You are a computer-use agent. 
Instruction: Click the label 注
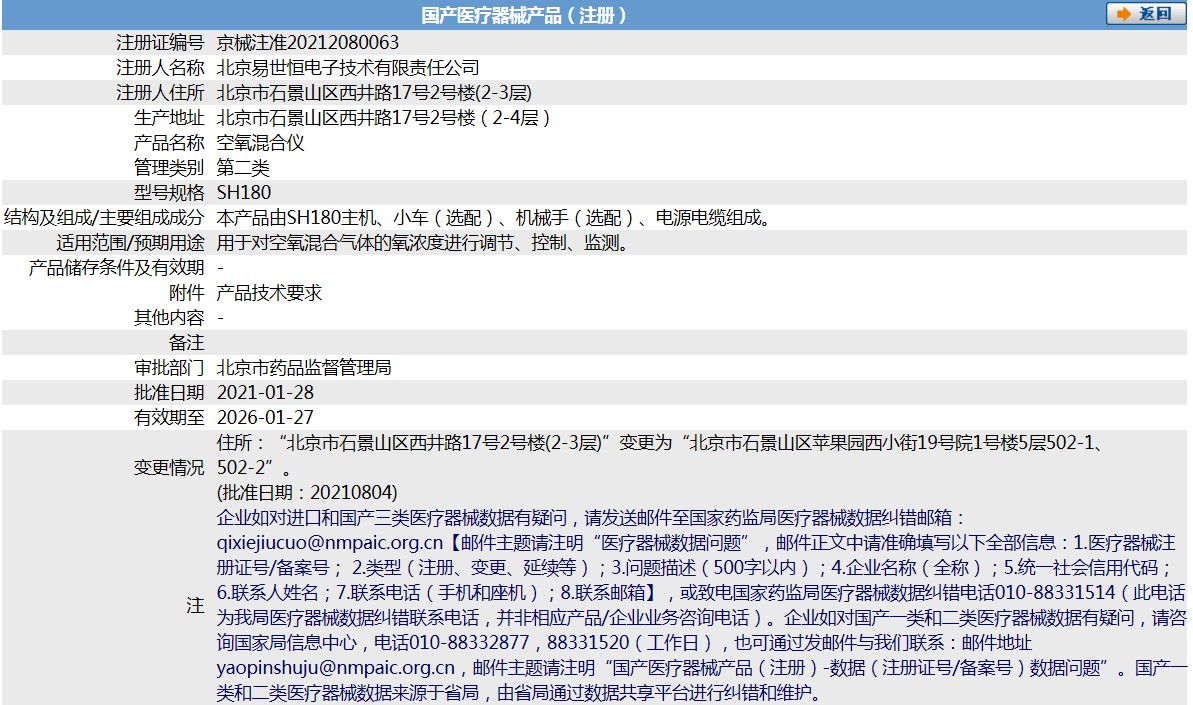pyautogui.click(x=196, y=605)
